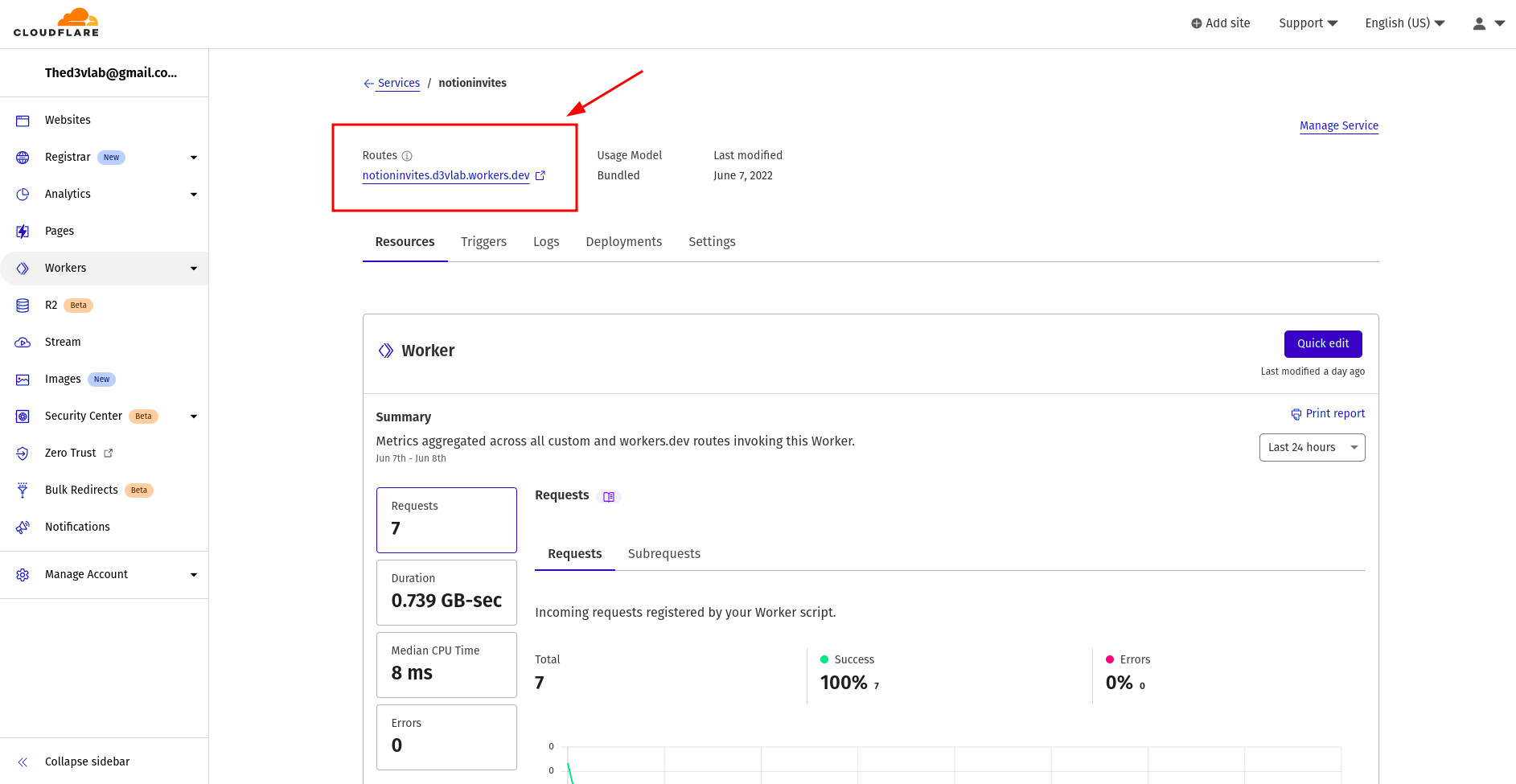Expand the Manage Account submenu arrow

194,575
